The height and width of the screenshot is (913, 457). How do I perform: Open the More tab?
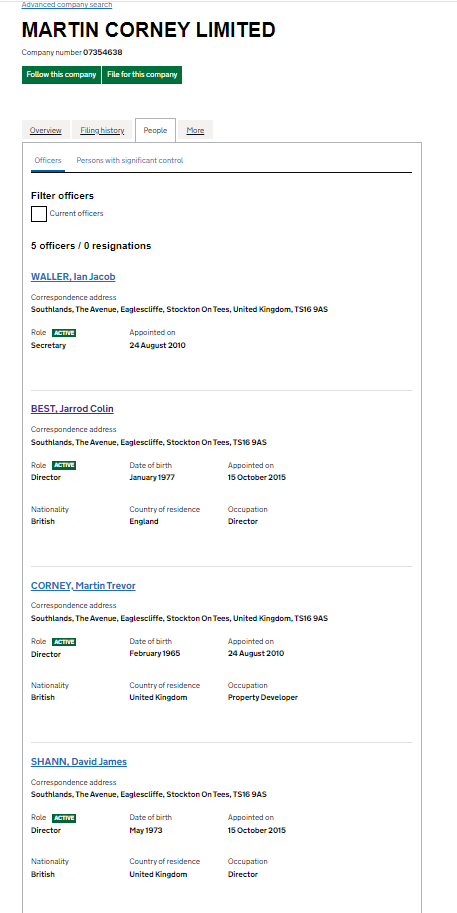195,130
